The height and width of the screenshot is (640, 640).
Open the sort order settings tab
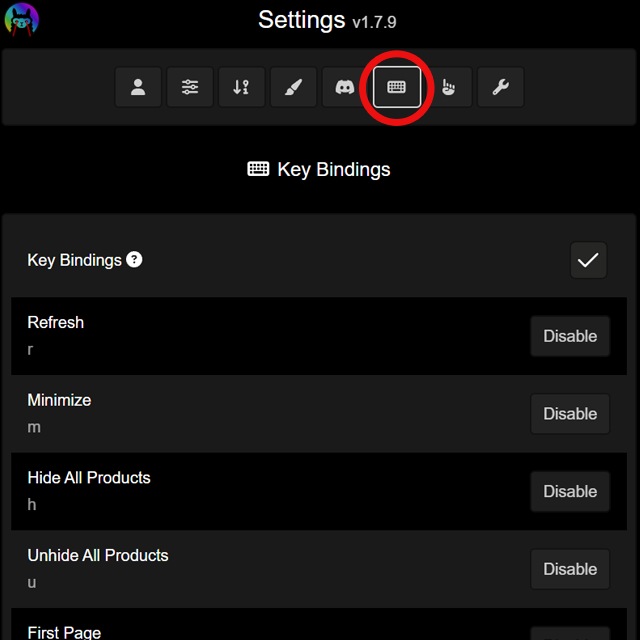coord(242,87)
